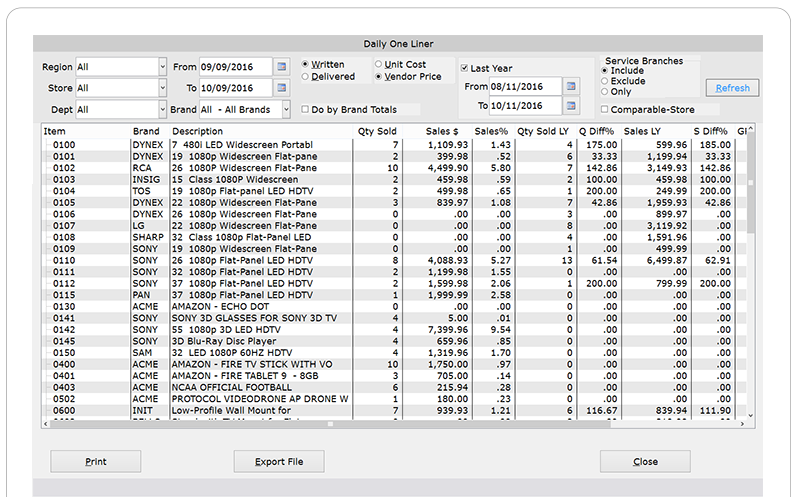Sort by the Sales% column header
The height and width of the screenshot is (497, 800).
coord(491,131)
